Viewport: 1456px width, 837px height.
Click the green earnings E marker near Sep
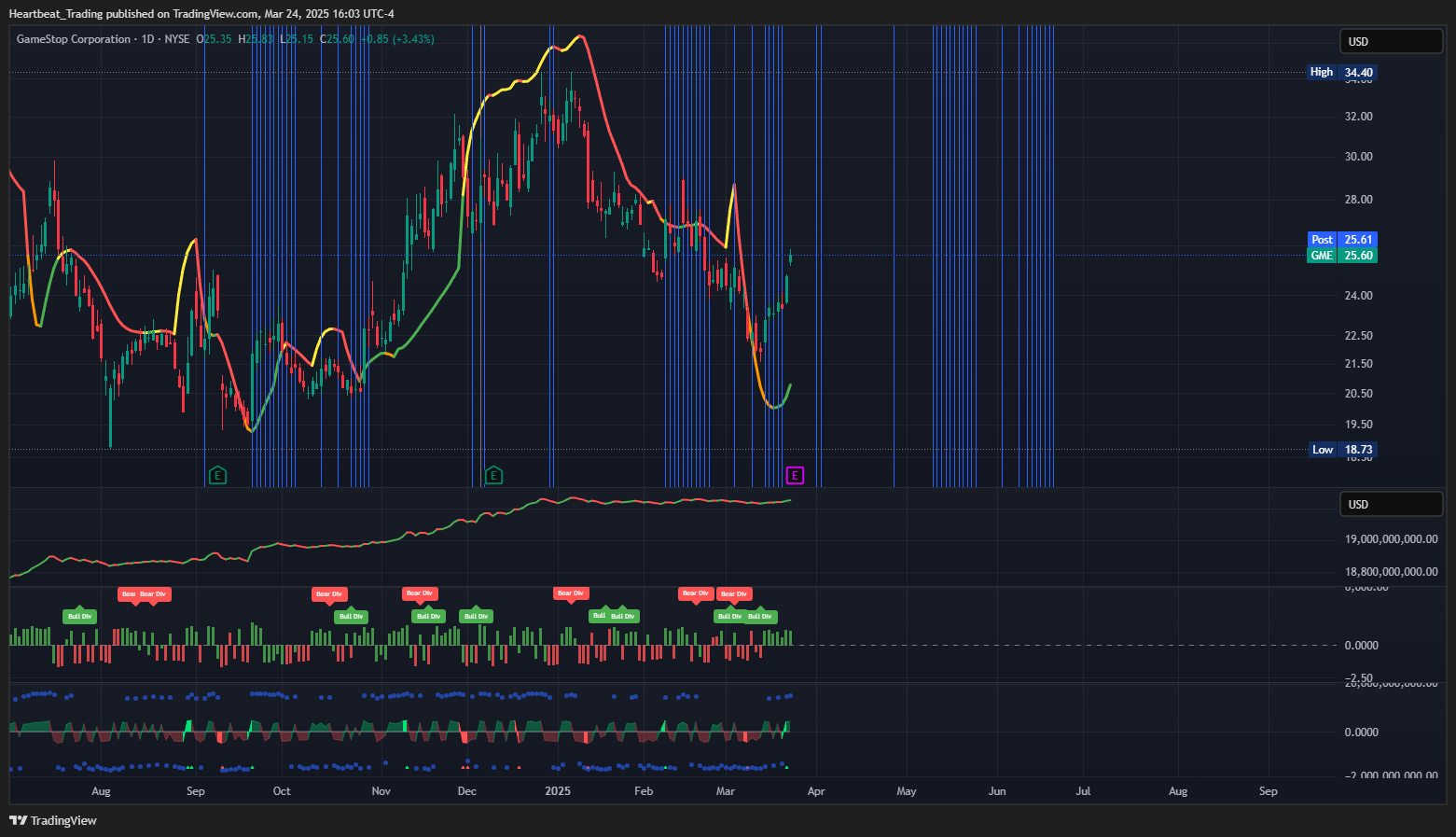coord(217,476)
